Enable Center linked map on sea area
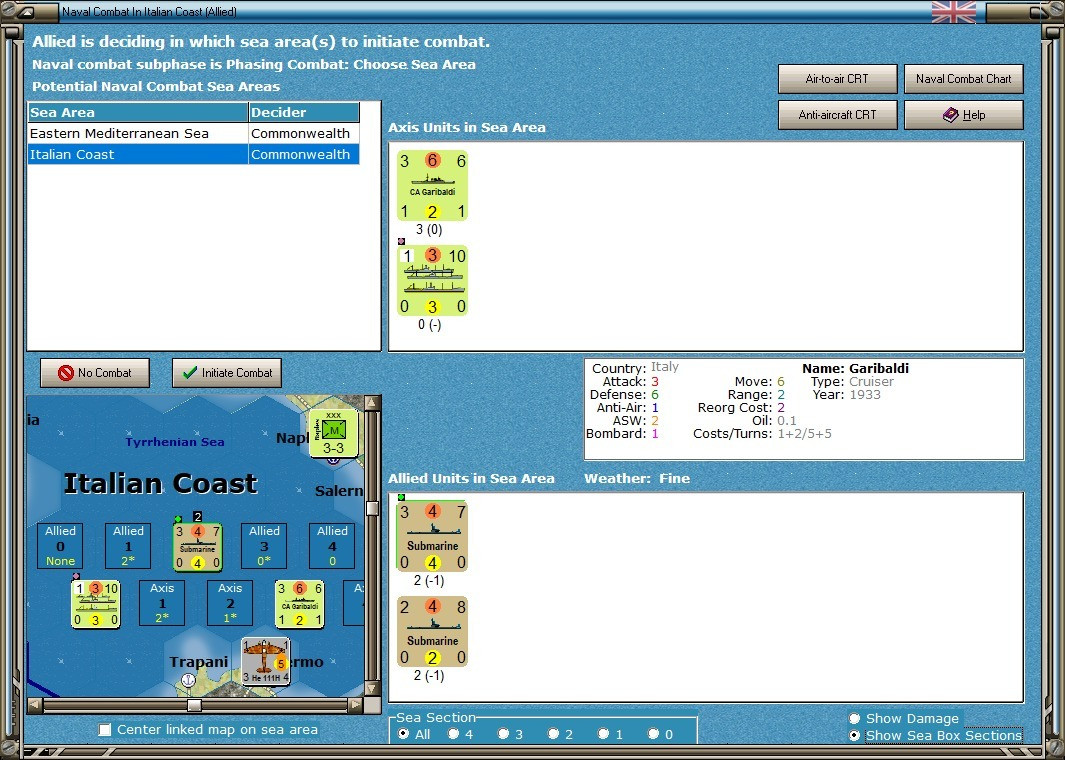 (105, 729)
